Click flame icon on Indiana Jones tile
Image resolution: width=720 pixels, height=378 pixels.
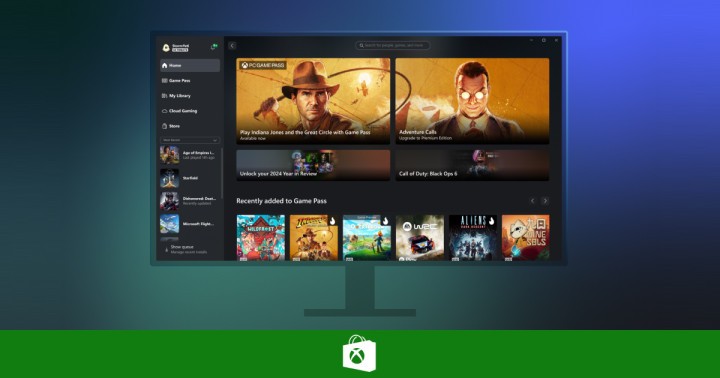pyautogui.click(x=332, y=221)
